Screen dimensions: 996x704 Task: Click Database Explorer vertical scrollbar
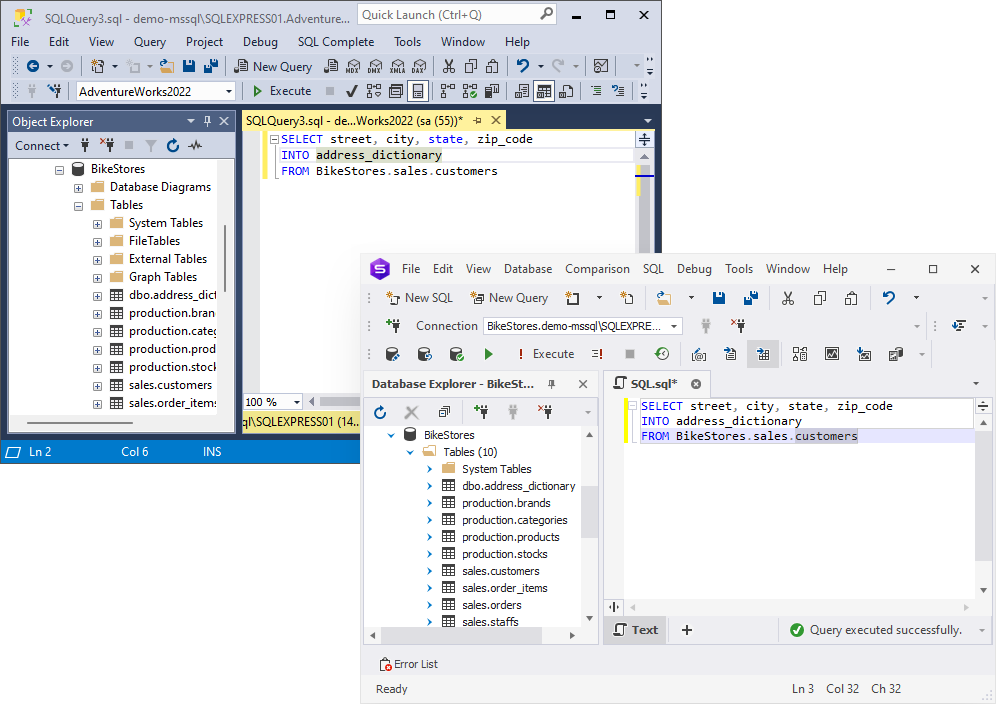click(589, 512)
